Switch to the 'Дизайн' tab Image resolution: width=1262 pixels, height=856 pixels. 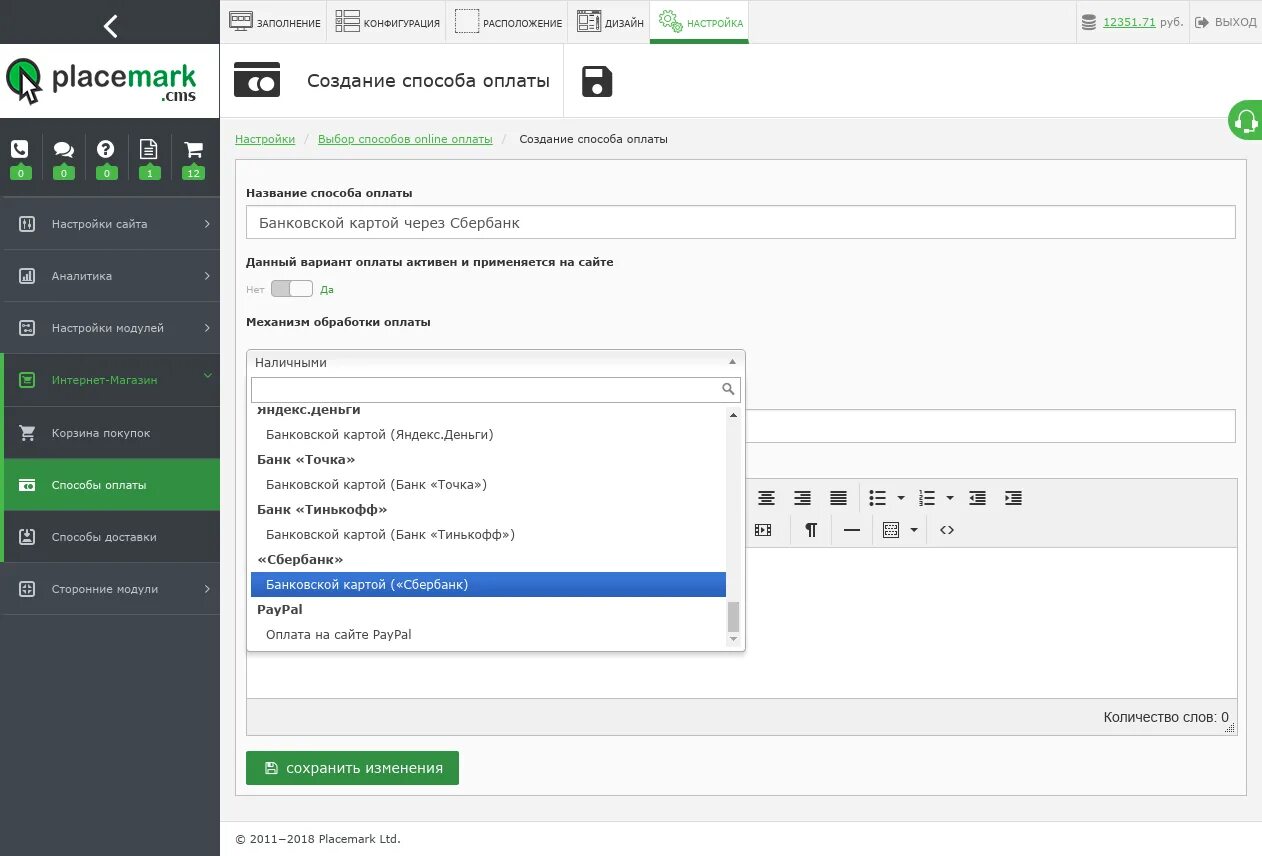coord(609,22)
